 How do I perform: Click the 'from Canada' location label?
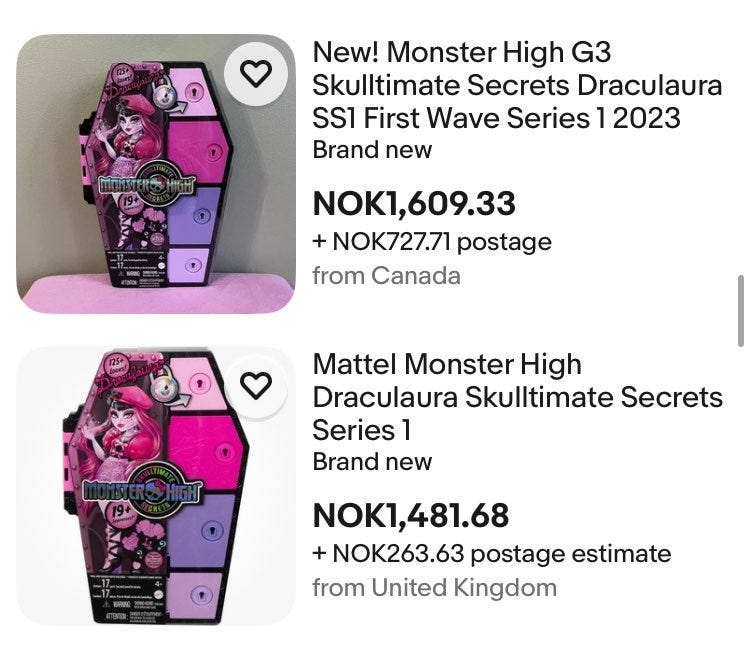pyautogui.click(x=386, y=275)
